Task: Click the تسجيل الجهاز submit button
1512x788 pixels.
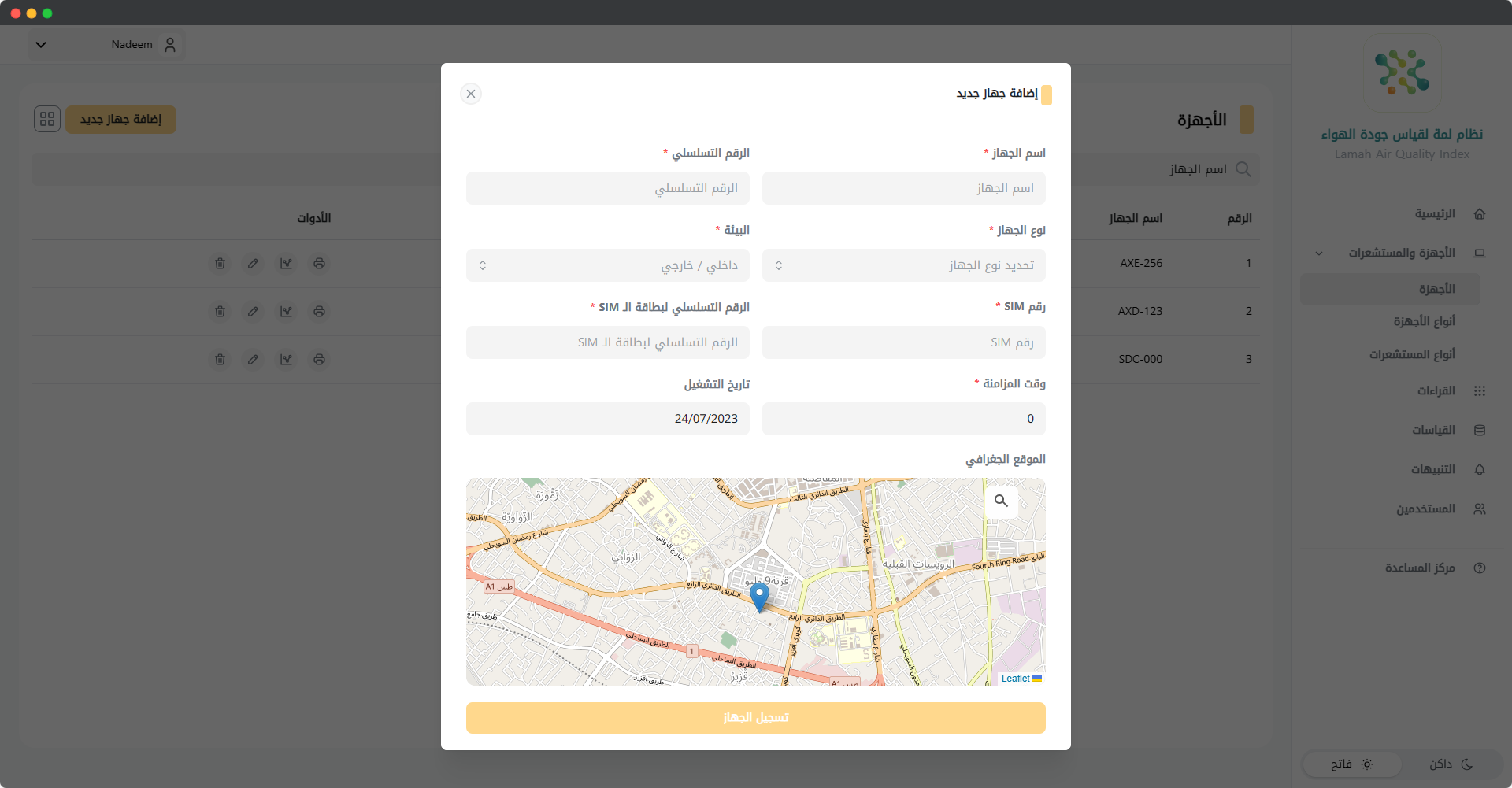Action: (756, 718)
